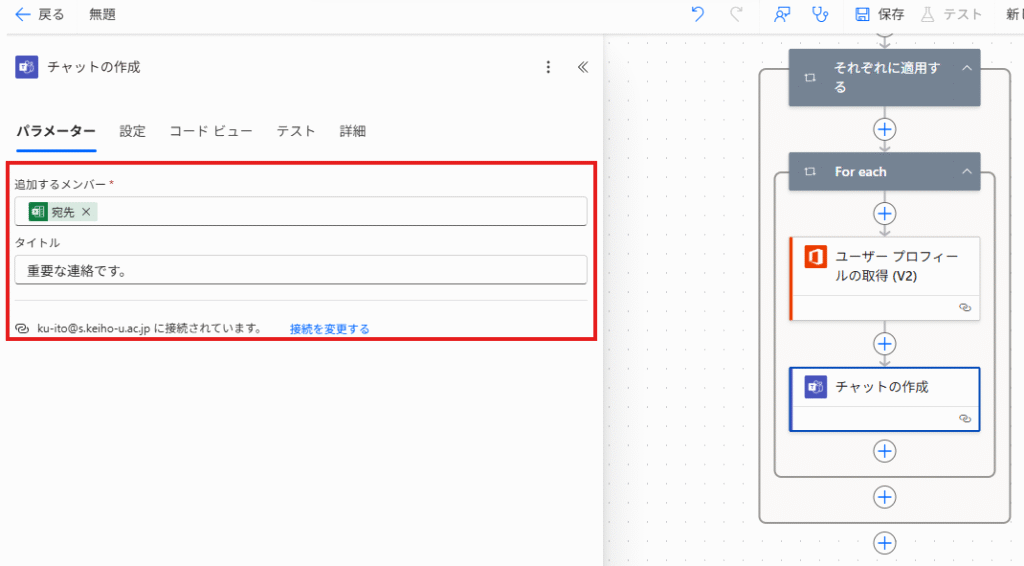Add step below チャットの作成 card
Screen dimensions: 1024x566
(x=884, y=451)
